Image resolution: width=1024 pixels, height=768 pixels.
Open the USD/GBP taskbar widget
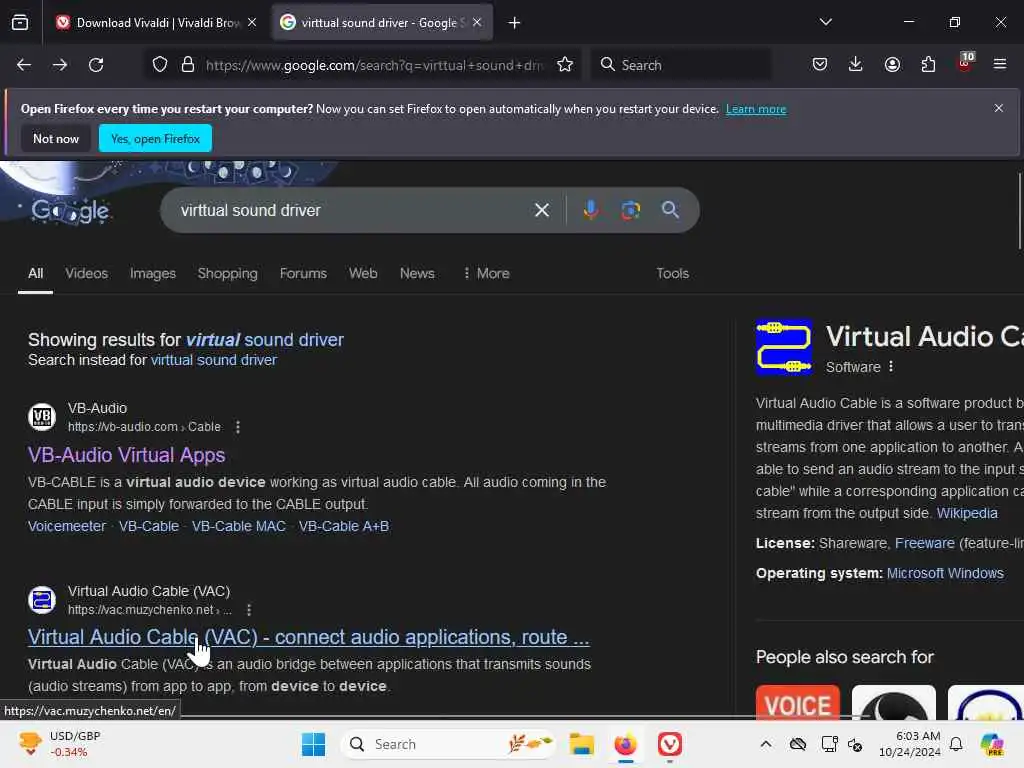click(x=59, y=744)
